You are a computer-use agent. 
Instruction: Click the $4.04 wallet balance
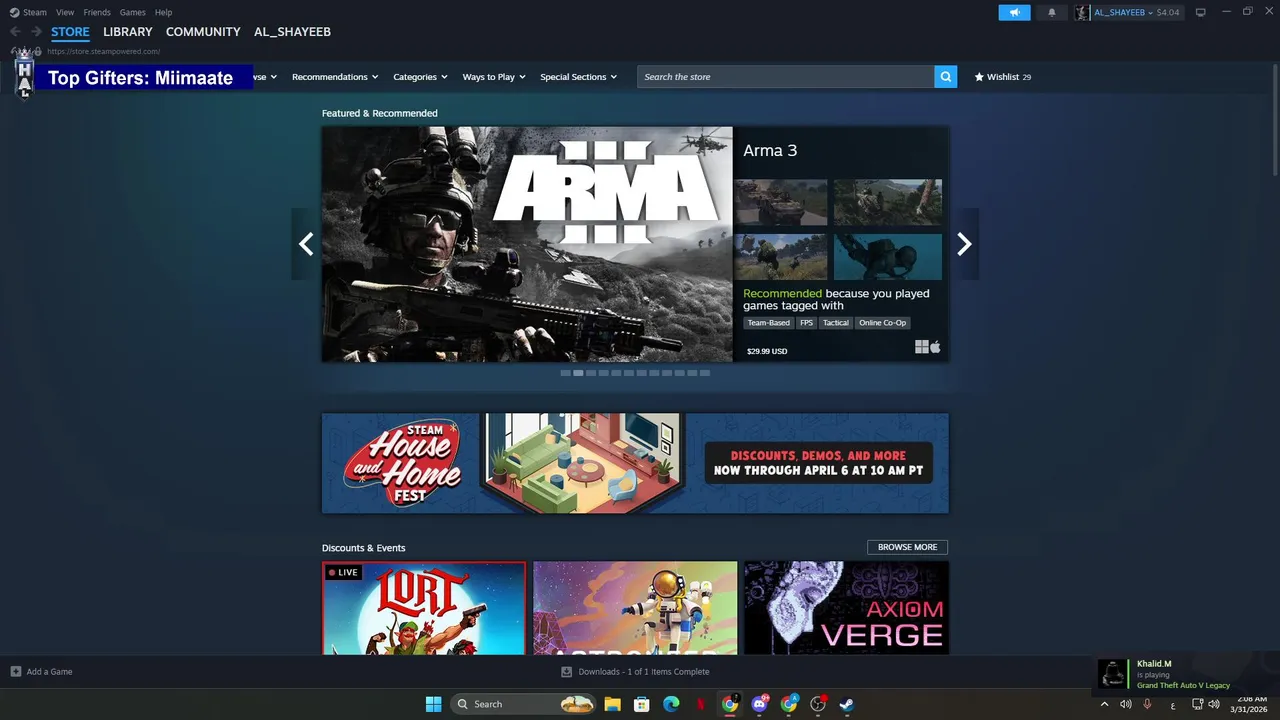[x=1168, y=12]
